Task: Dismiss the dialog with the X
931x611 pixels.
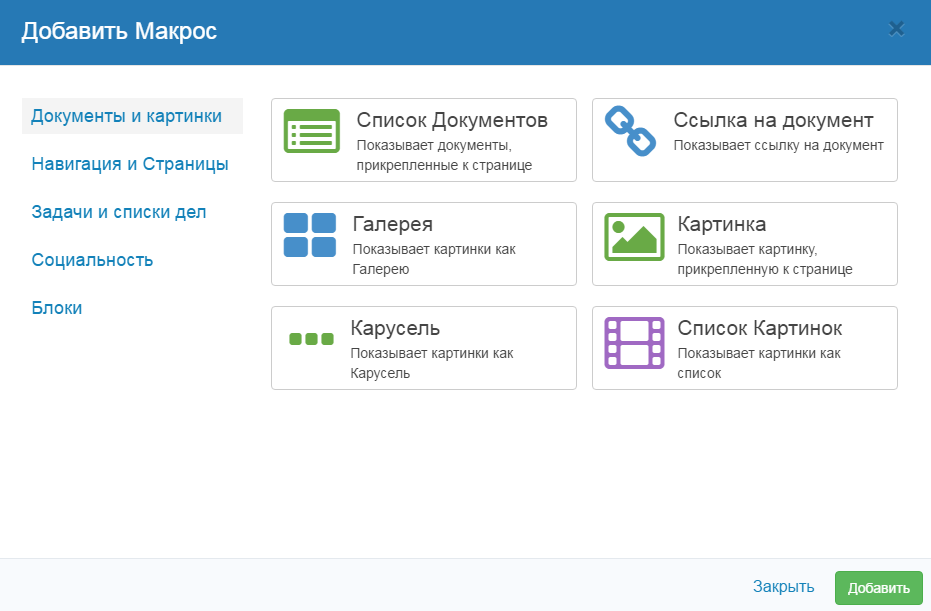Action: (x=897, y=29)
